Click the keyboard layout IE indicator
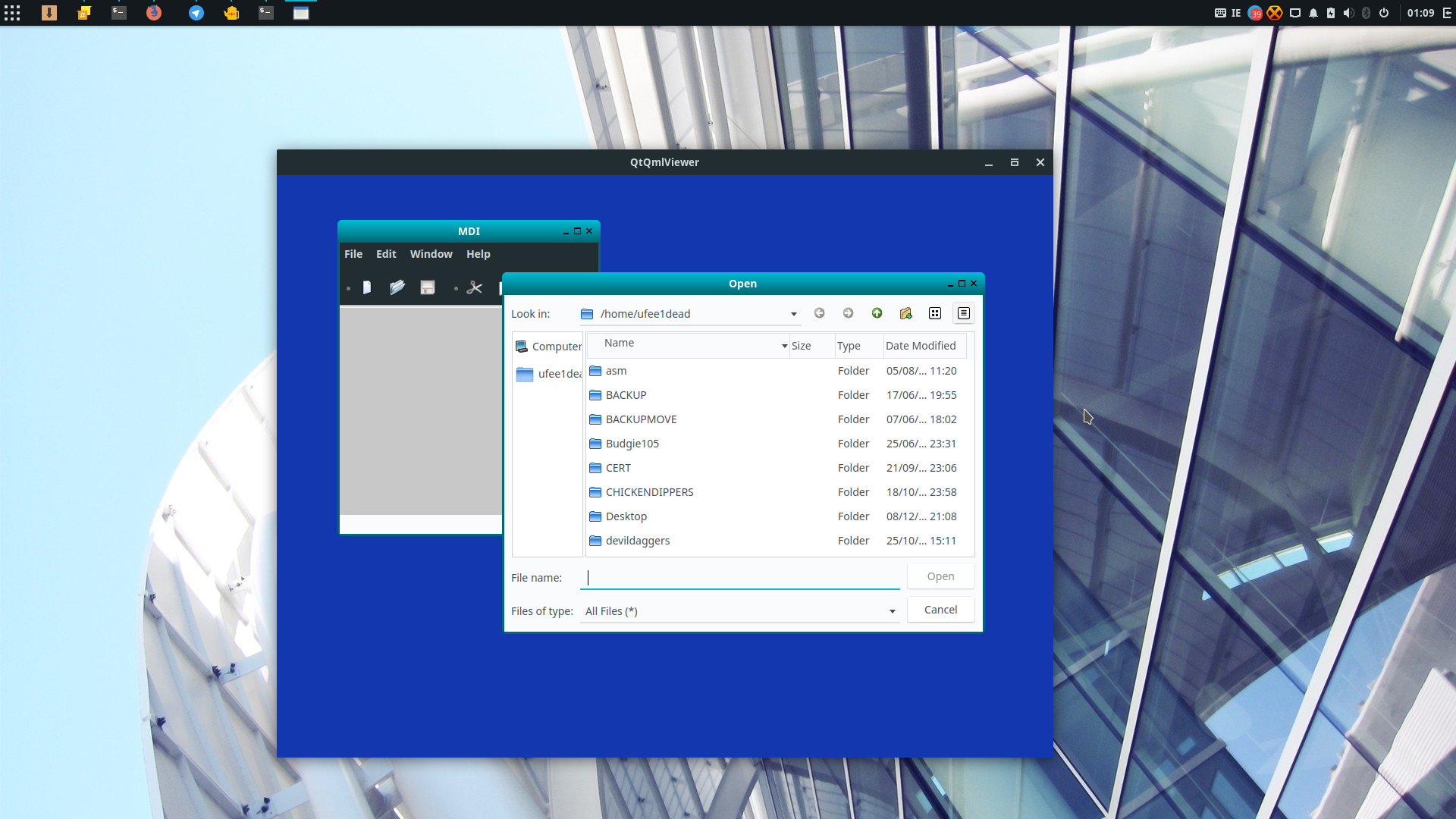This screenshot has width=1456, height=819. tap(1236, 13)
